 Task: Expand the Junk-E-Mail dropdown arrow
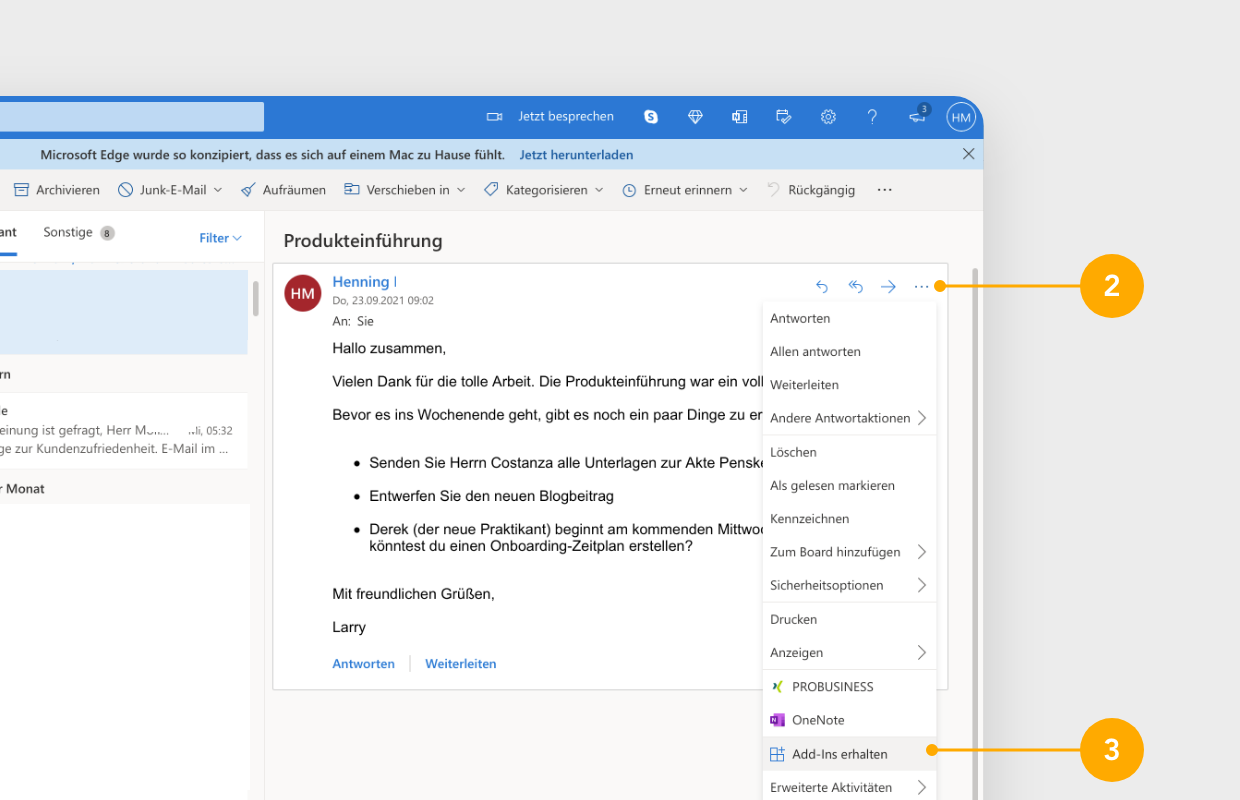click(x=218, y=190)
